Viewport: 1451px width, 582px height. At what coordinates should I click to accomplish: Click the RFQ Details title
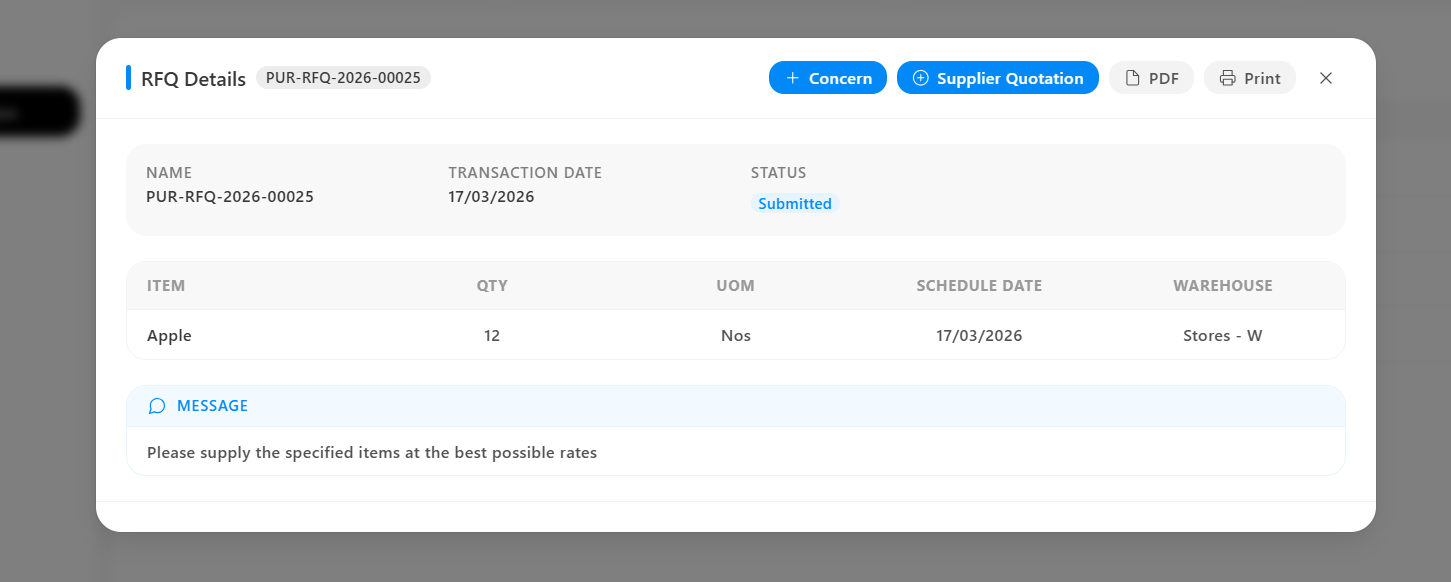point(193,79)
